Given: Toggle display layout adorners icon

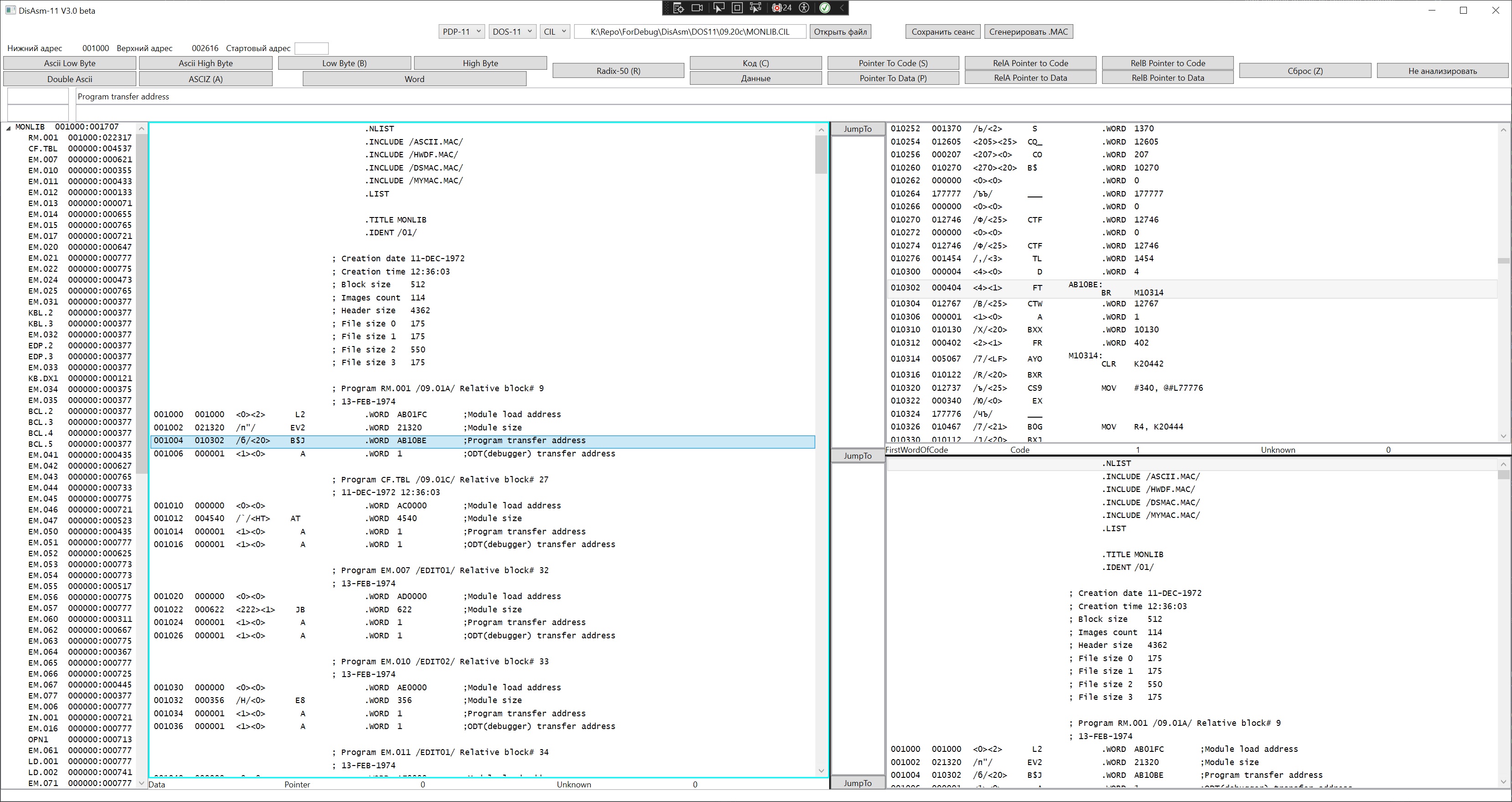Looking at the screenshot, I should tap(737, 8).
